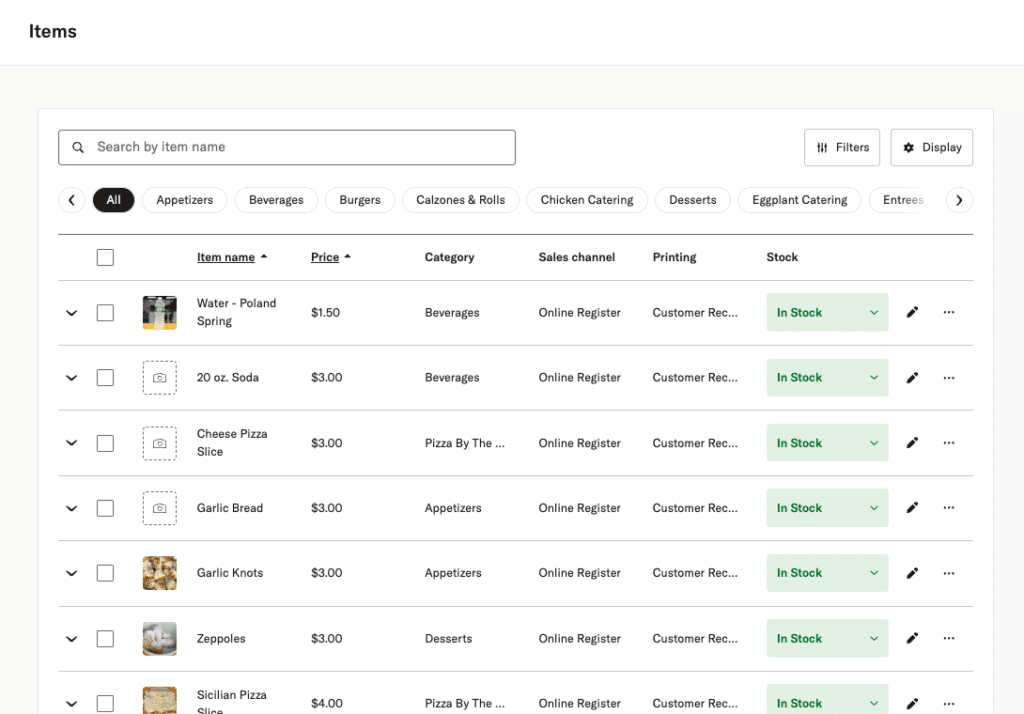Change stock status of 20 oz. Soda

827,378
